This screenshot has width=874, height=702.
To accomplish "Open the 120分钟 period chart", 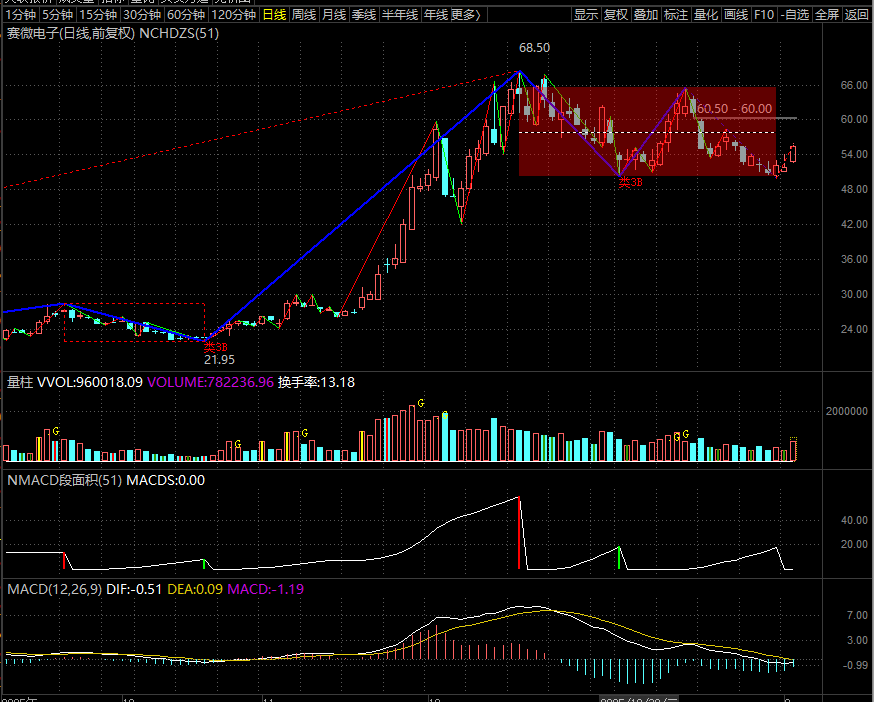I will tap(234, 14).
